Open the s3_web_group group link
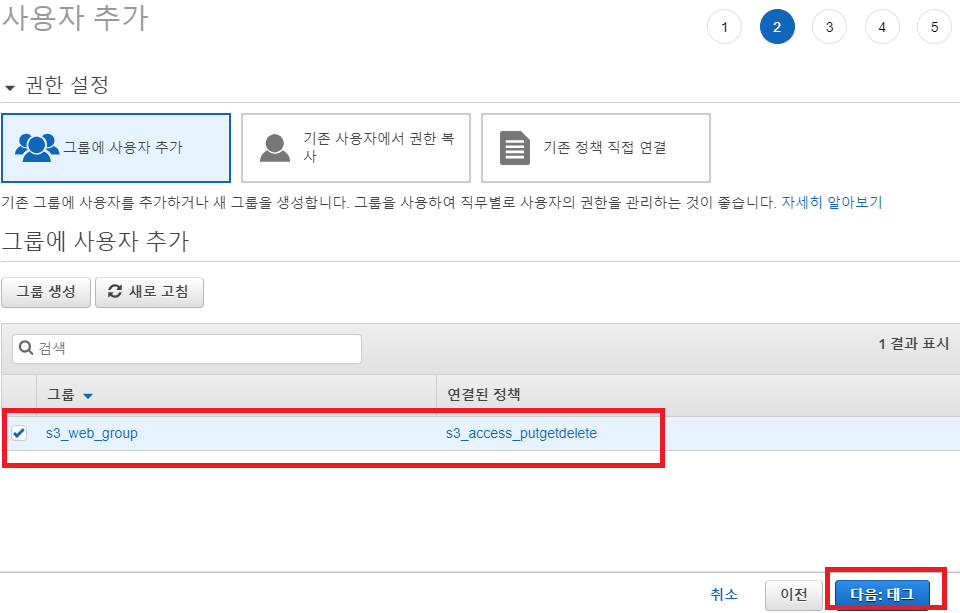The image size is (960, 613). (x=92, y=433)
